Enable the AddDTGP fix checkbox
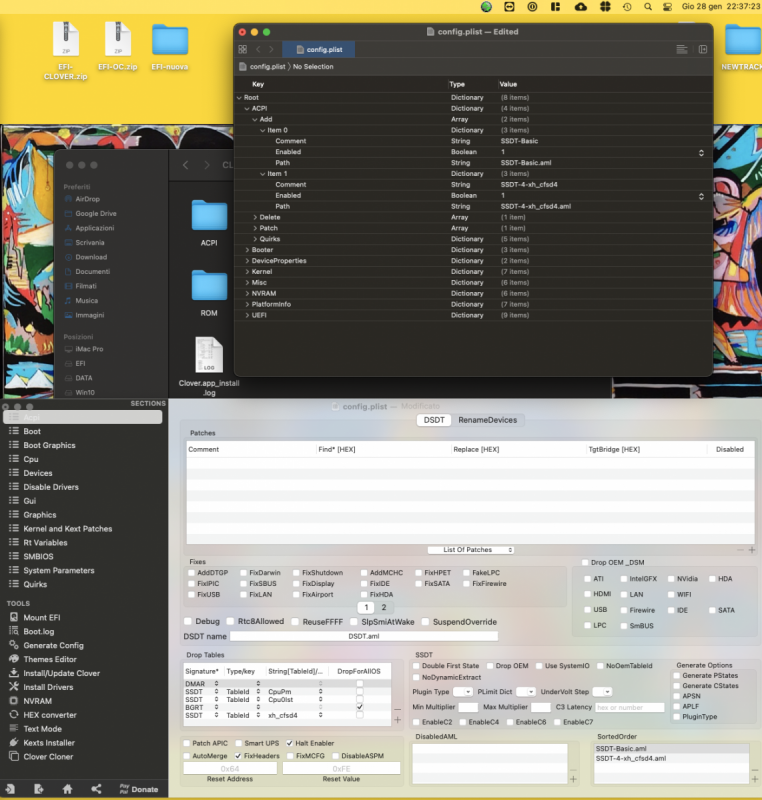The width and height of the screenshot is (762, 800). tap(192, 573)
